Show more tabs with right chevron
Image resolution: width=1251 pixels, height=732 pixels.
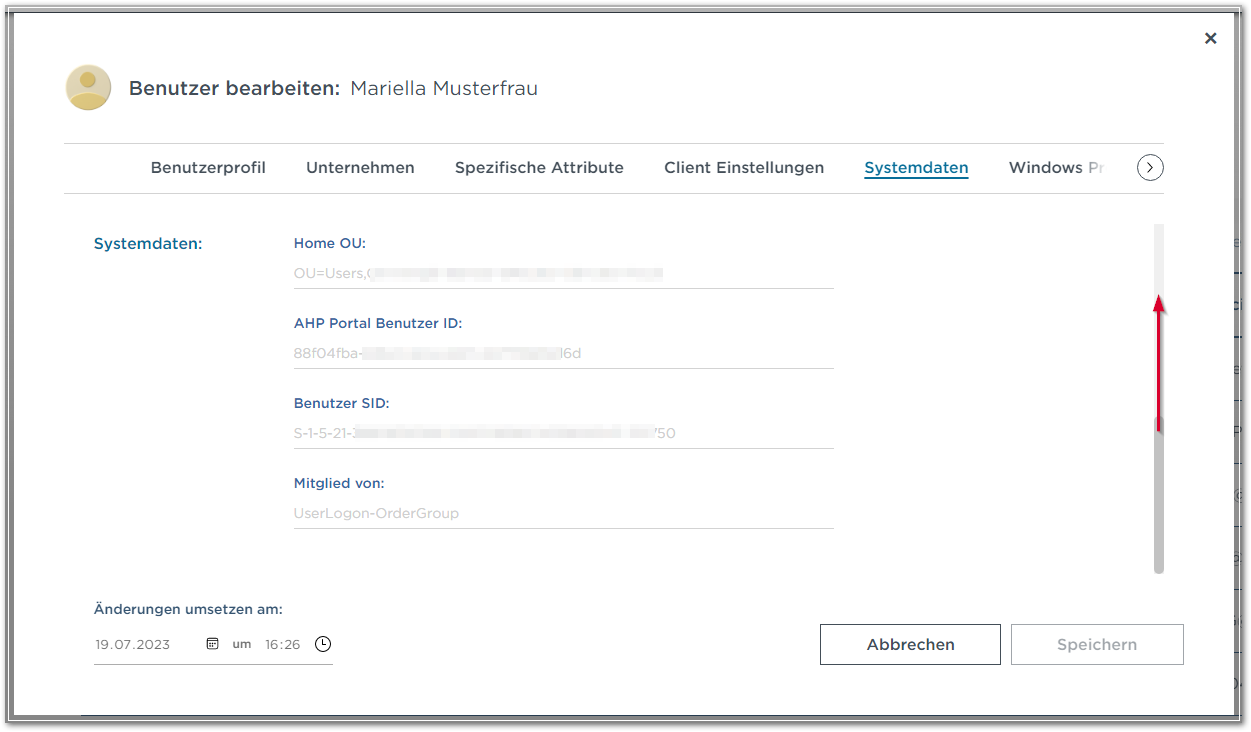coord(1150,168)
